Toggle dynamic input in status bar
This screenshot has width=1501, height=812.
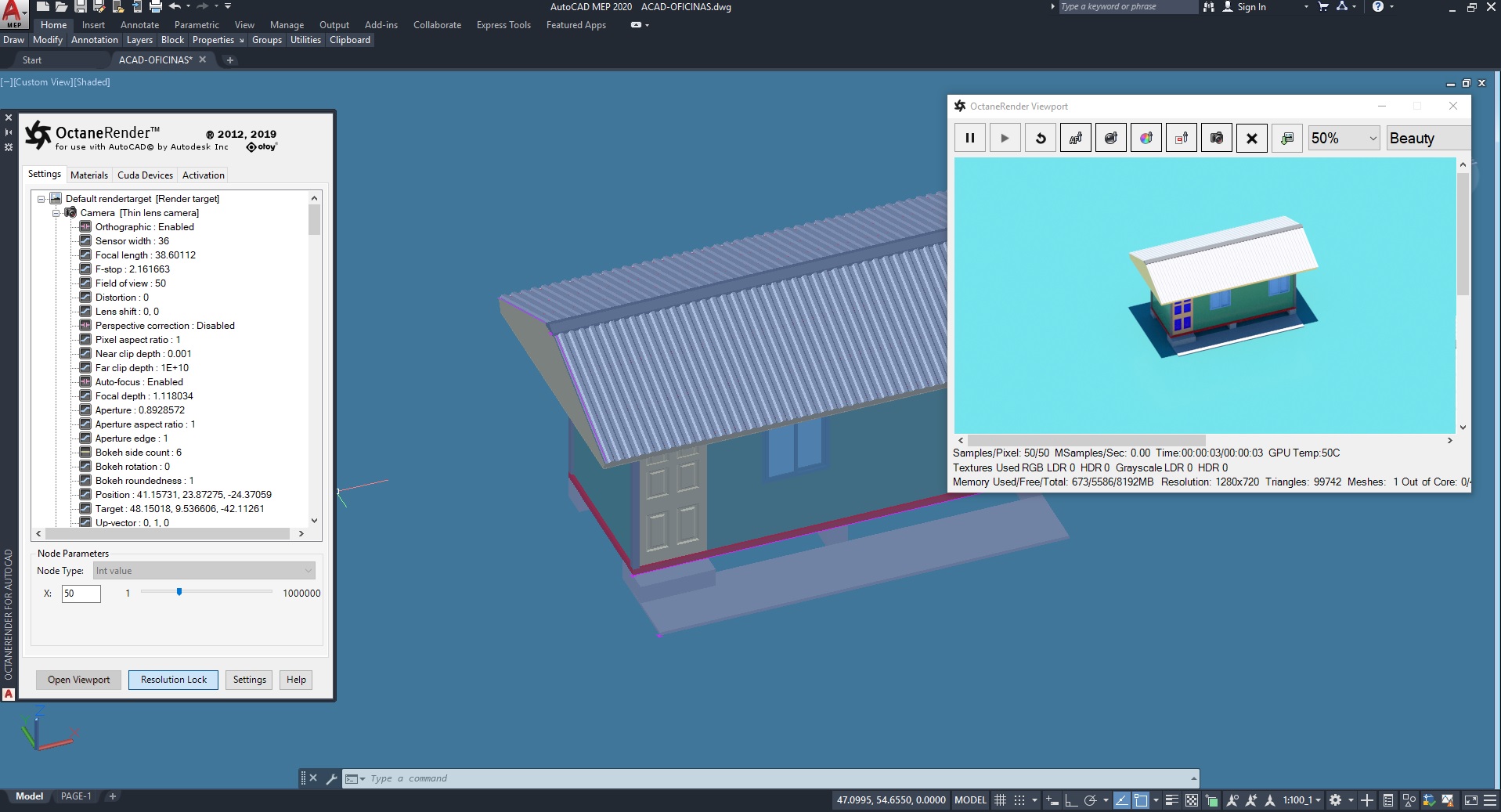[x=1052, y=800]
